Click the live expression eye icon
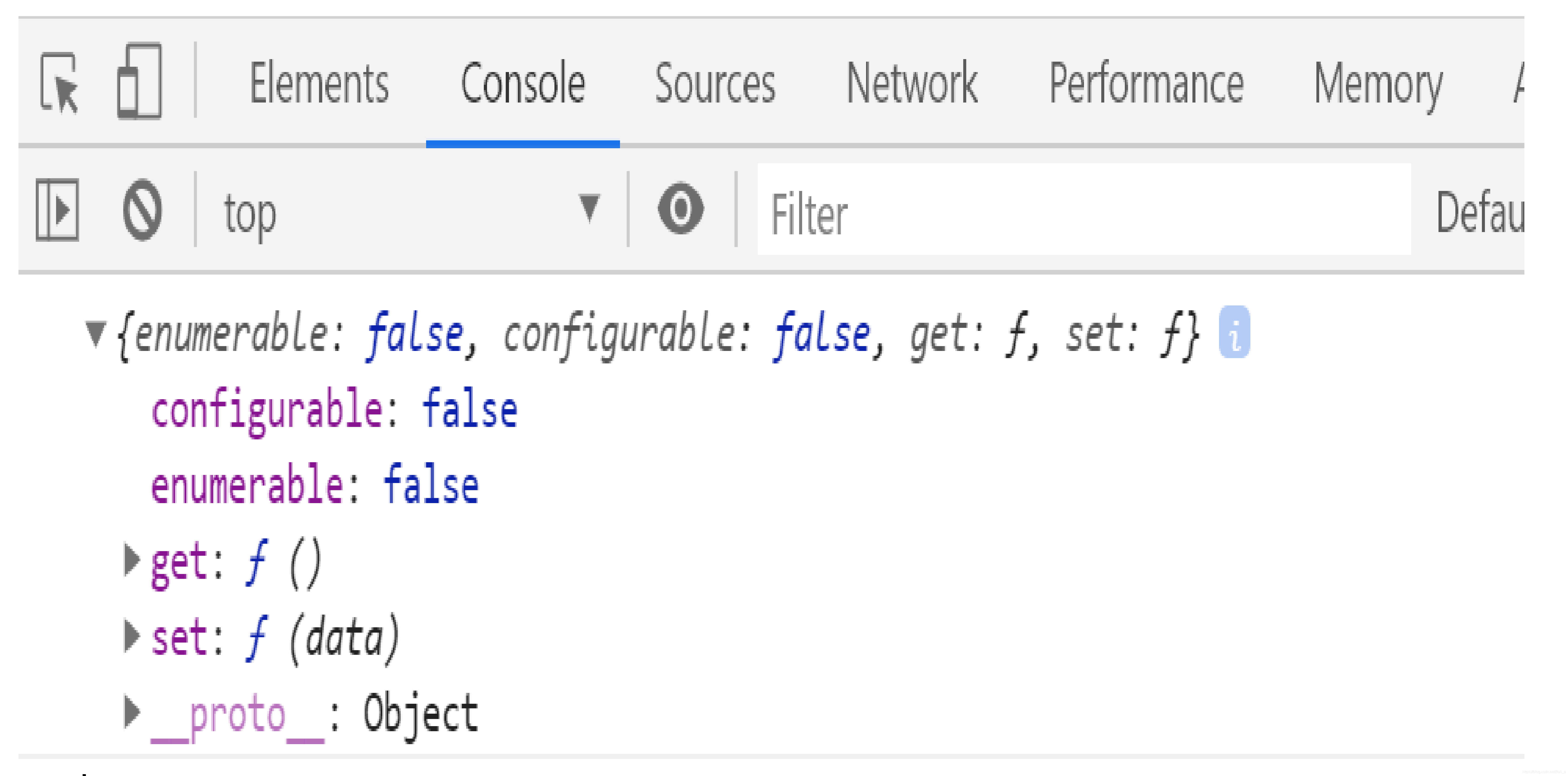 tap(680, 209)
